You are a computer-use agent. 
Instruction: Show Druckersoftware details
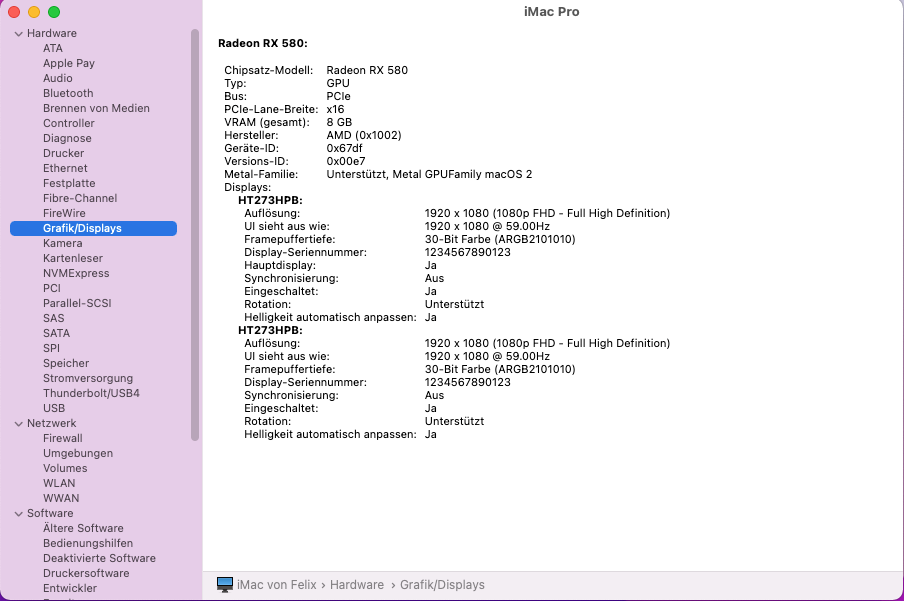[86, 573]
